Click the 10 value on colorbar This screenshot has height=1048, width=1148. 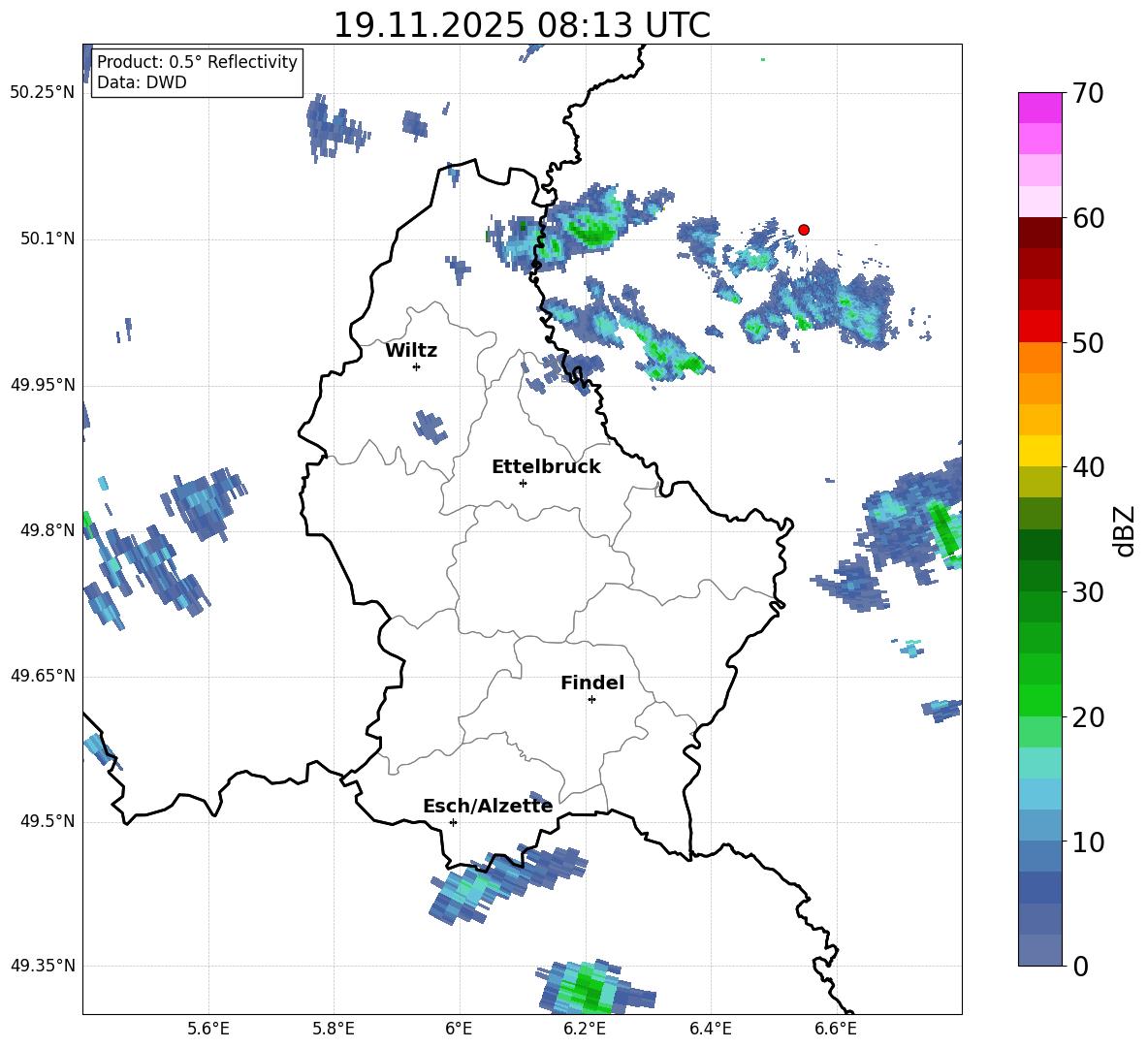pos(1088,842)
